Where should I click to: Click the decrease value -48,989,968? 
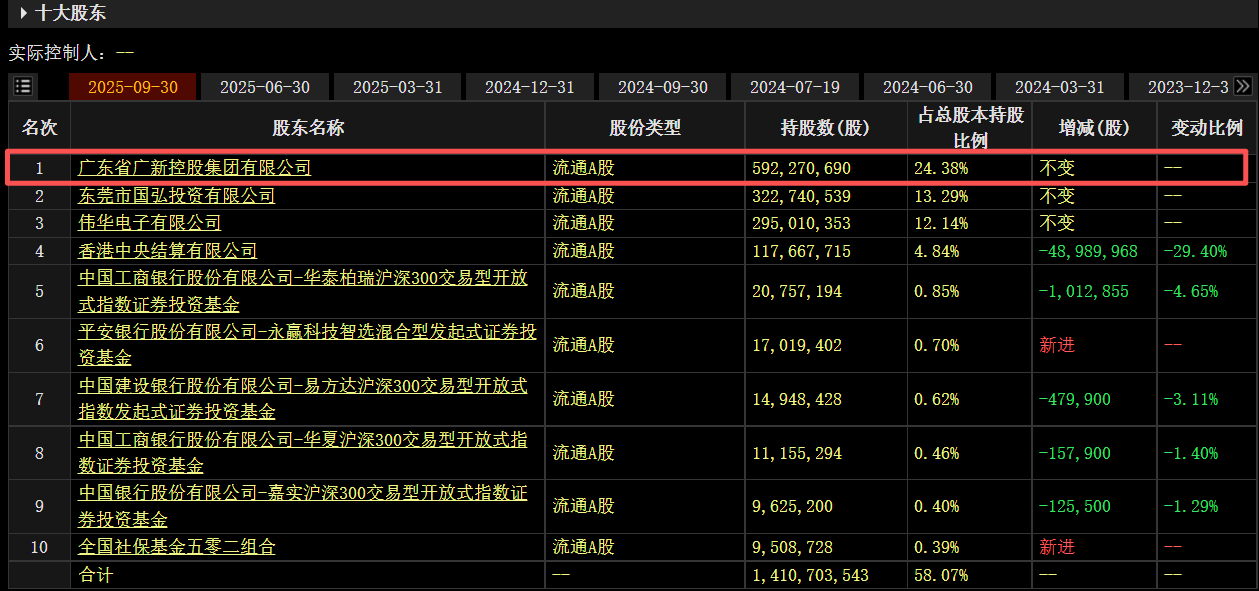coord(1089,251)
